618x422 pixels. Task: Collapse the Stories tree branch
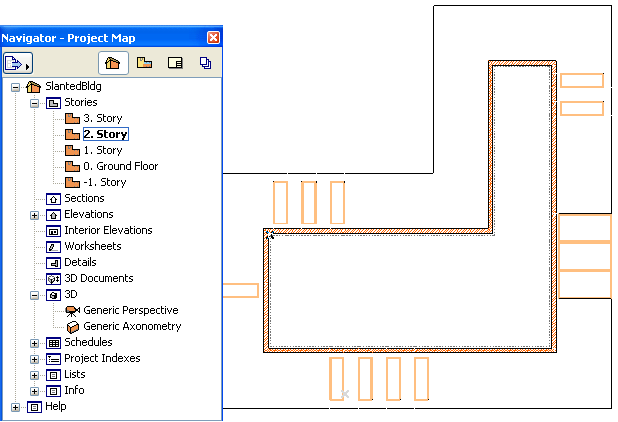click(x=35, y=103)
